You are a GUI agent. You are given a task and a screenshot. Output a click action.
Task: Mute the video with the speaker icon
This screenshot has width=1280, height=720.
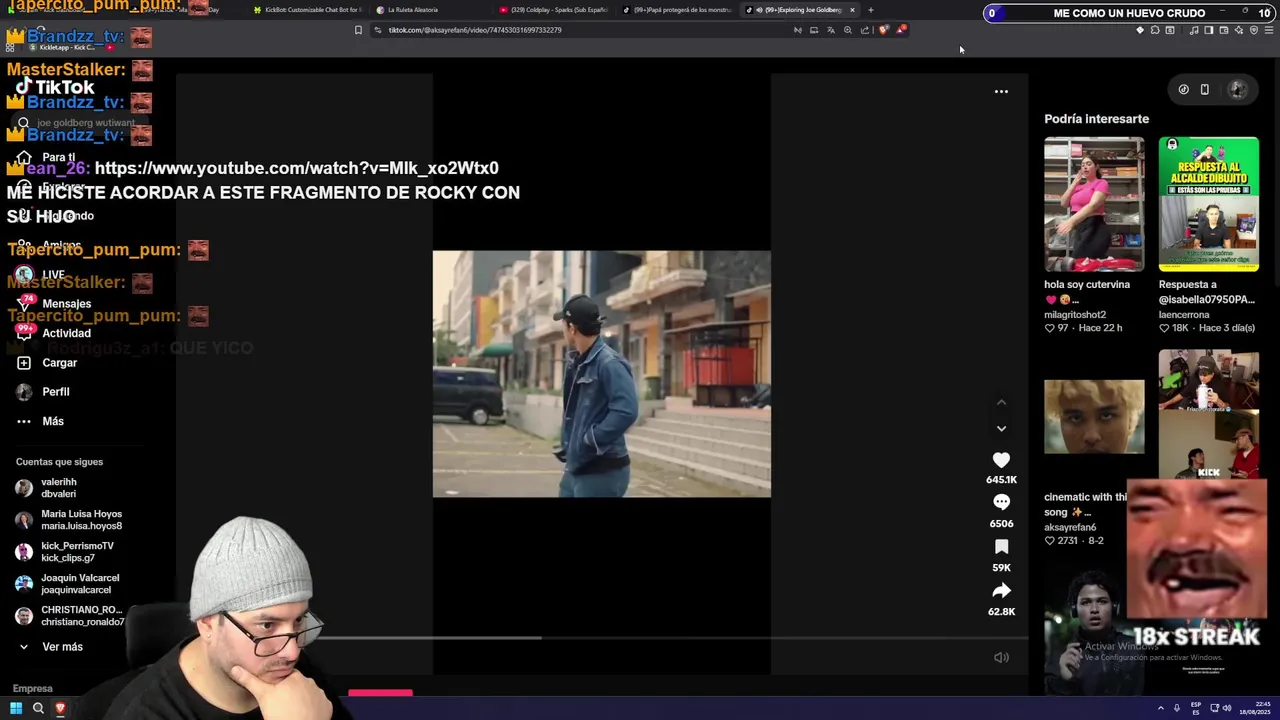coord(1001,657)
